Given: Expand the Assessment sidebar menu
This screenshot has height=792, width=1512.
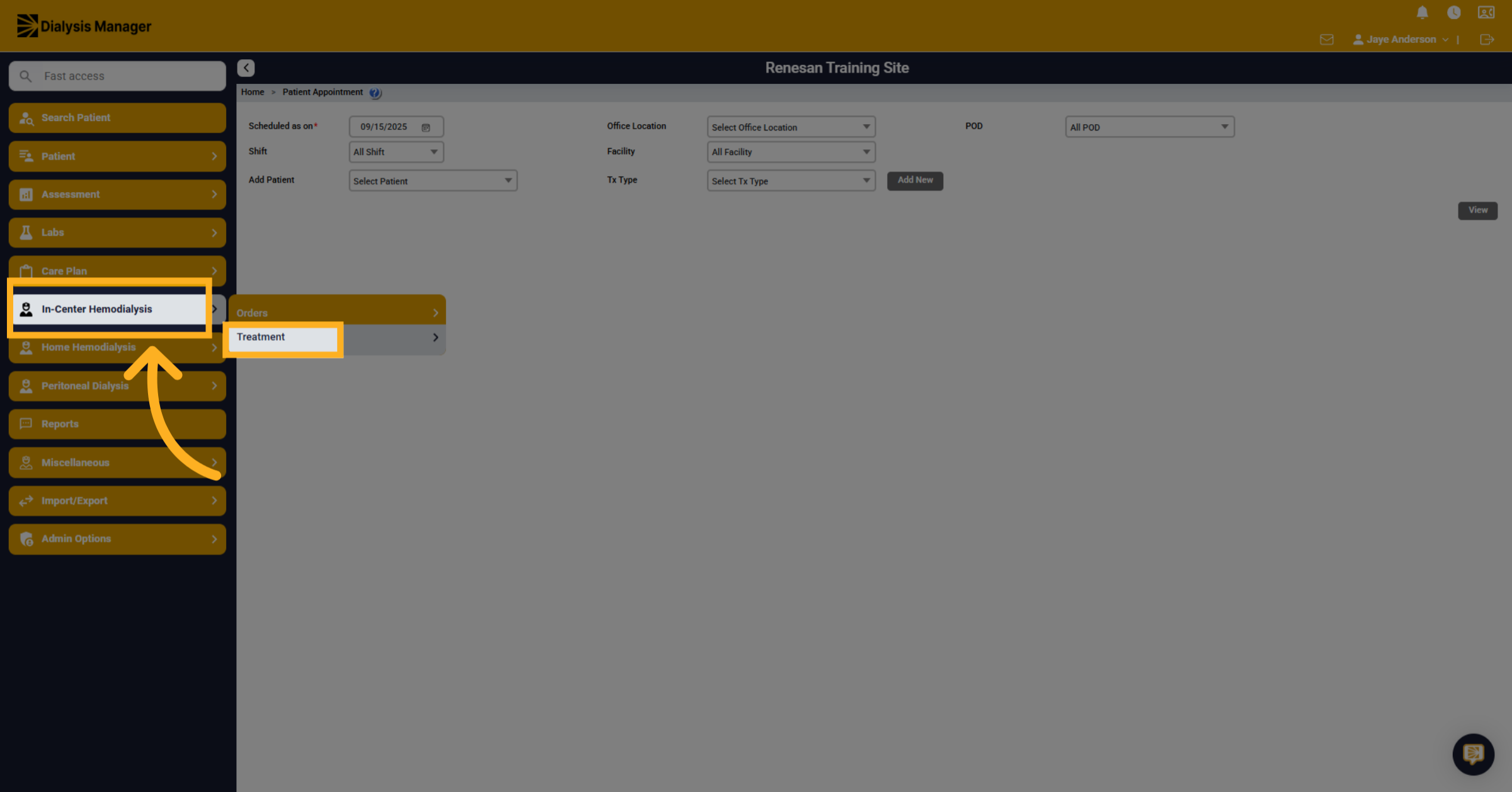Looking at the screenshot, I should [x=117, y=194].
